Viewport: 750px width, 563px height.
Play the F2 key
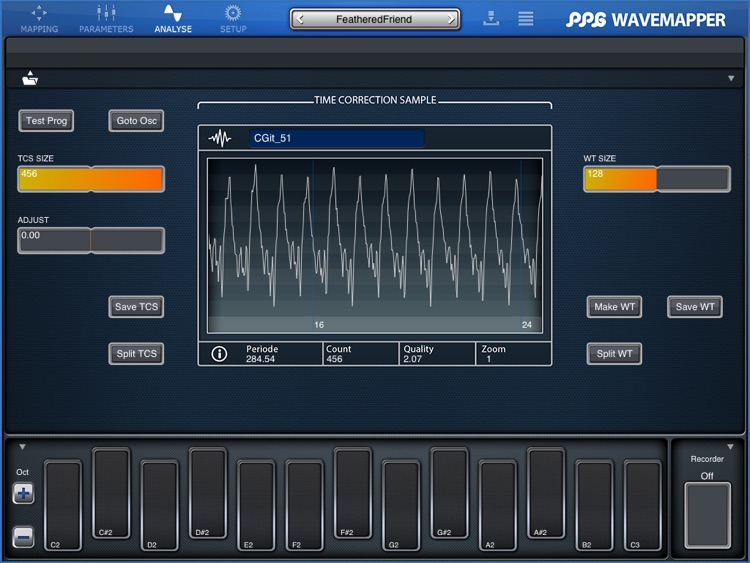pos(305,505)
